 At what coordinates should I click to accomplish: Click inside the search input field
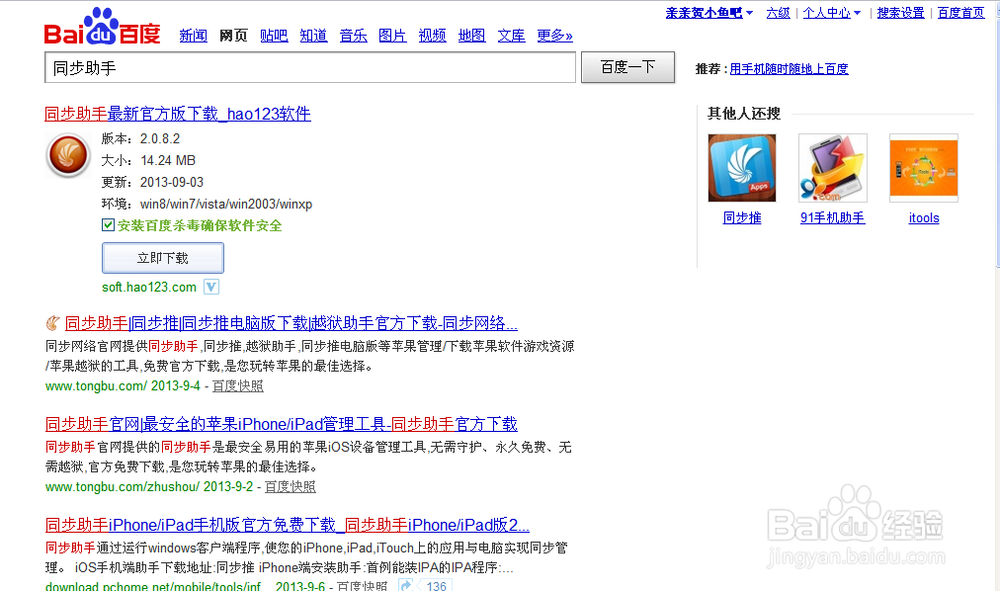pos(300,67)
